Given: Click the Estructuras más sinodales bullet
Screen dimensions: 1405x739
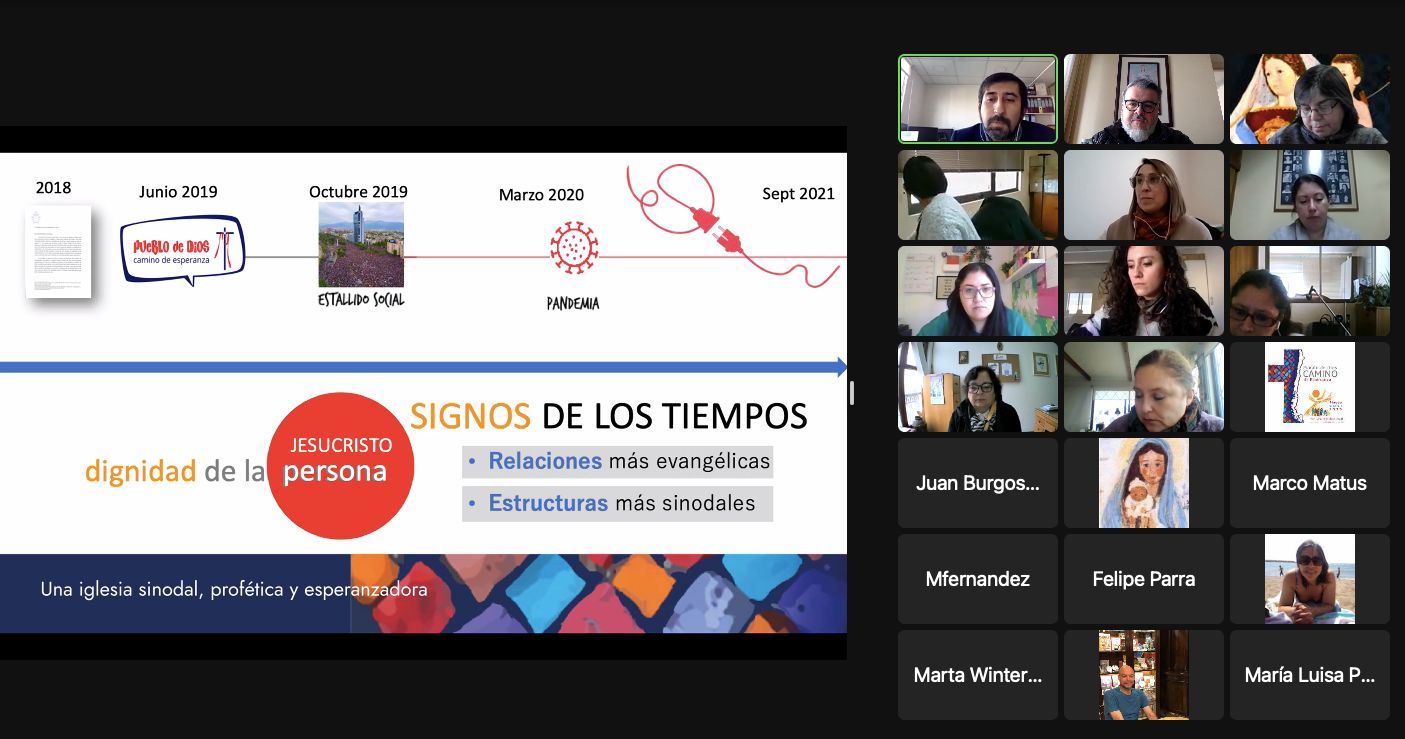Looking at the screenshot, I should click(x=618, y=503).
